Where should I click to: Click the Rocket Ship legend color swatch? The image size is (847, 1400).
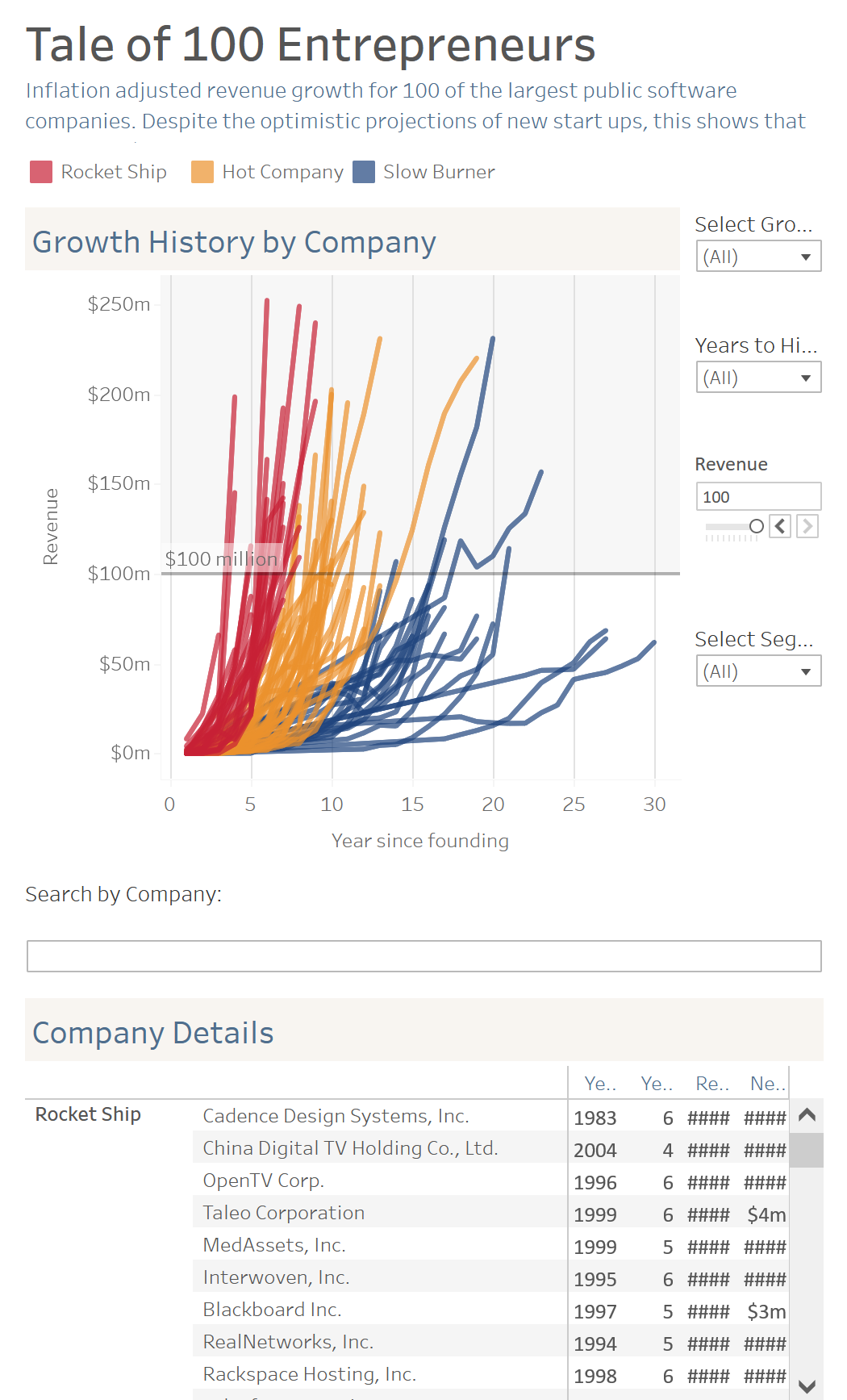pyautogui.click(x=41, y=172)
